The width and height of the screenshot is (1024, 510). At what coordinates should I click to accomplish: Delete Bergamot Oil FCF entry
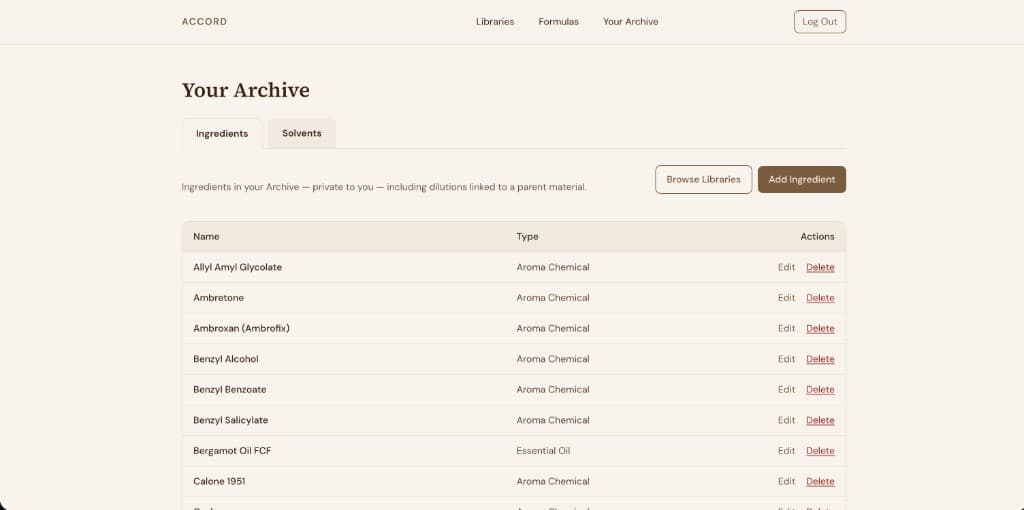coord(820,451)
